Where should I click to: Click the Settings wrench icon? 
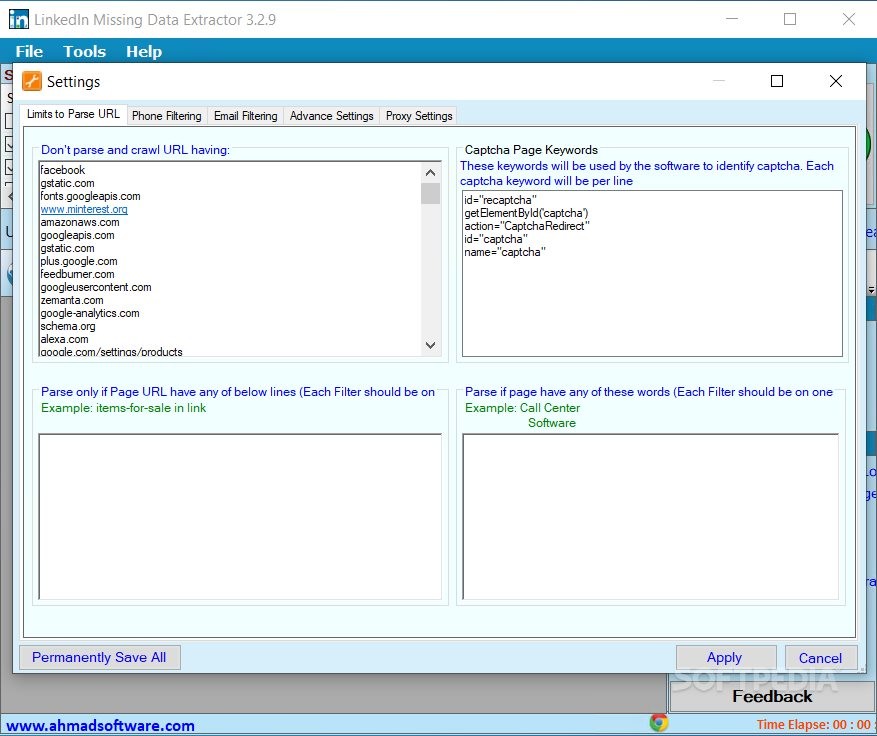(32, 81)
